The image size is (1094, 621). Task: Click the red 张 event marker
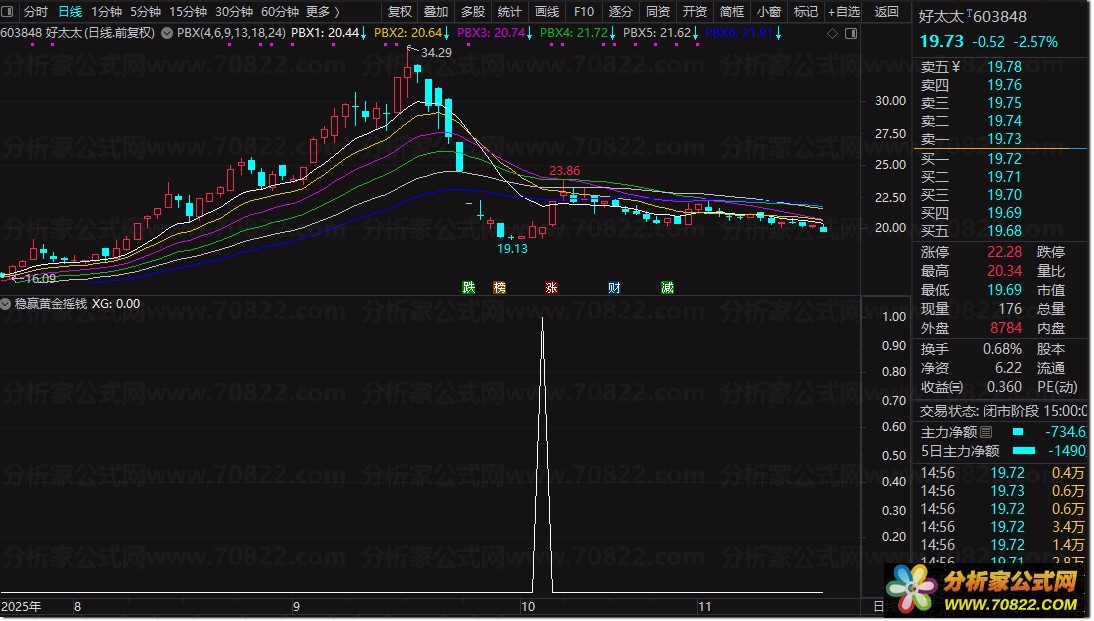(x=551, y=287)
